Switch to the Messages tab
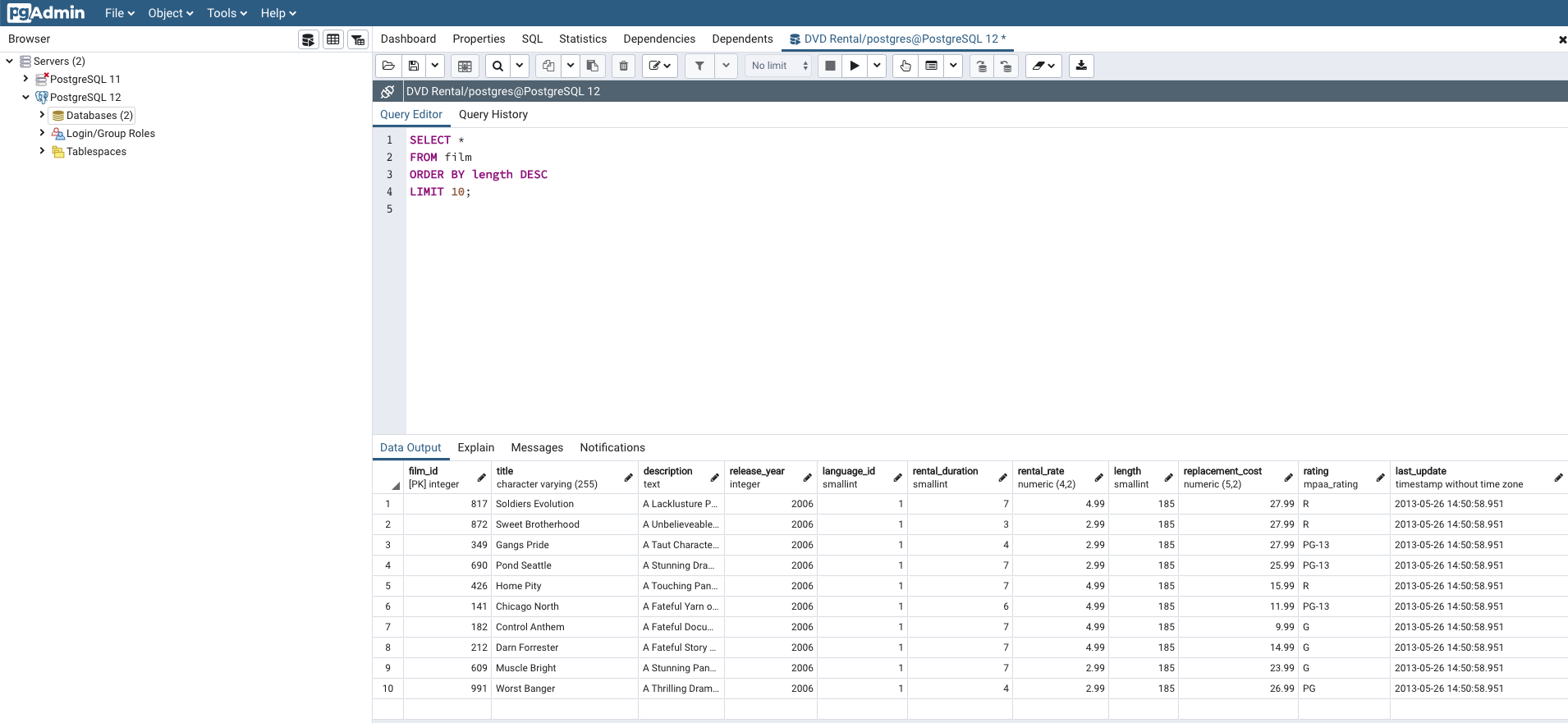This screenshot has width=1568, height=723. click(x=537, y=448)
